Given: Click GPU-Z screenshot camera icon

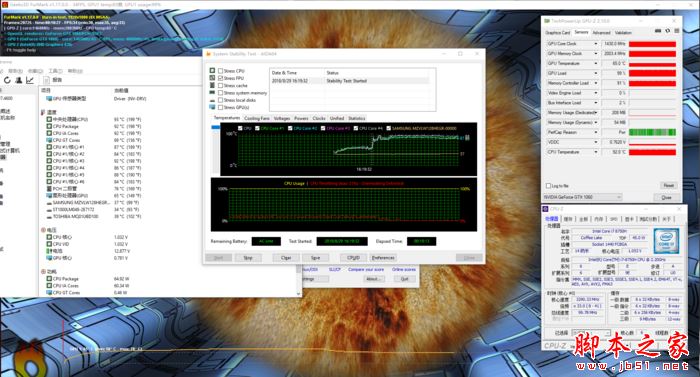Looking at the screenshot, I should pyautogui.click(x=658, y=31).
